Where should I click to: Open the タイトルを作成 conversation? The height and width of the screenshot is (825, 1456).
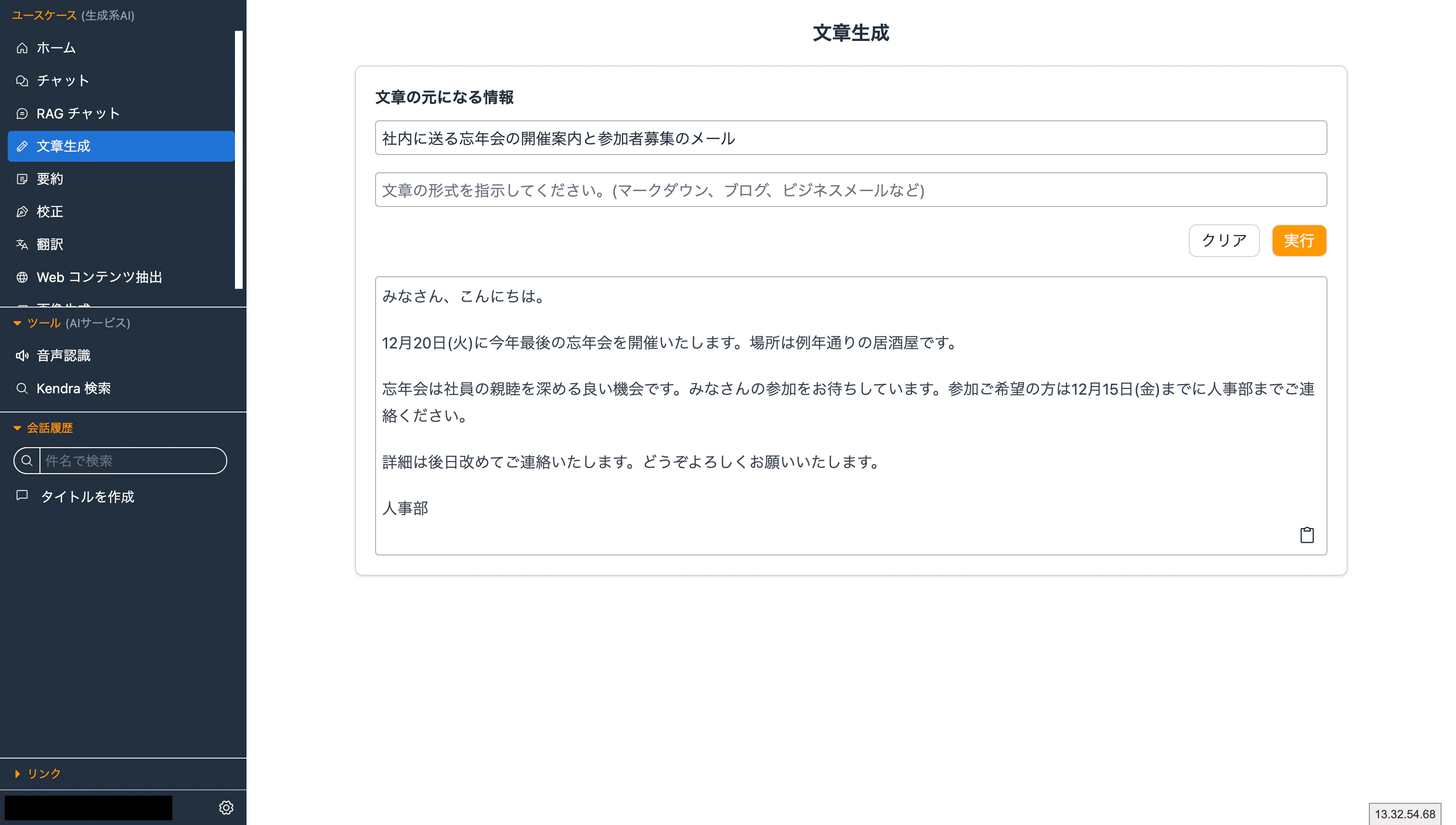click(x=121, y=496)
